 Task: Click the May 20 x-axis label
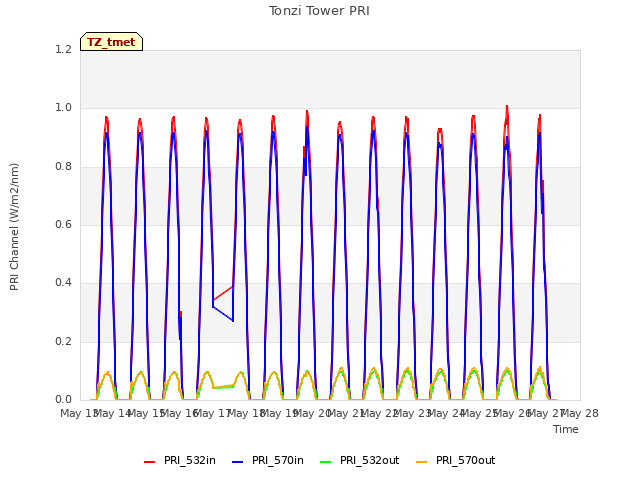[313, 413]
